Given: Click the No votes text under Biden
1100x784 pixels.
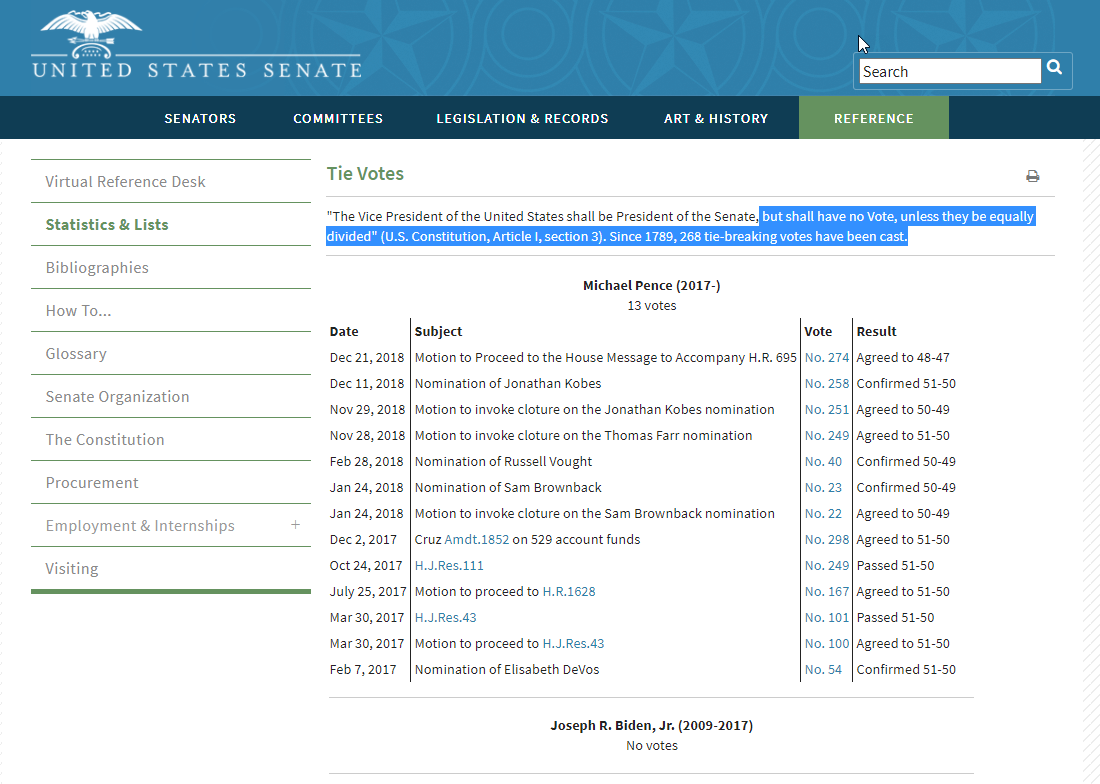Looking at the screenshot, I should [652, 745].
